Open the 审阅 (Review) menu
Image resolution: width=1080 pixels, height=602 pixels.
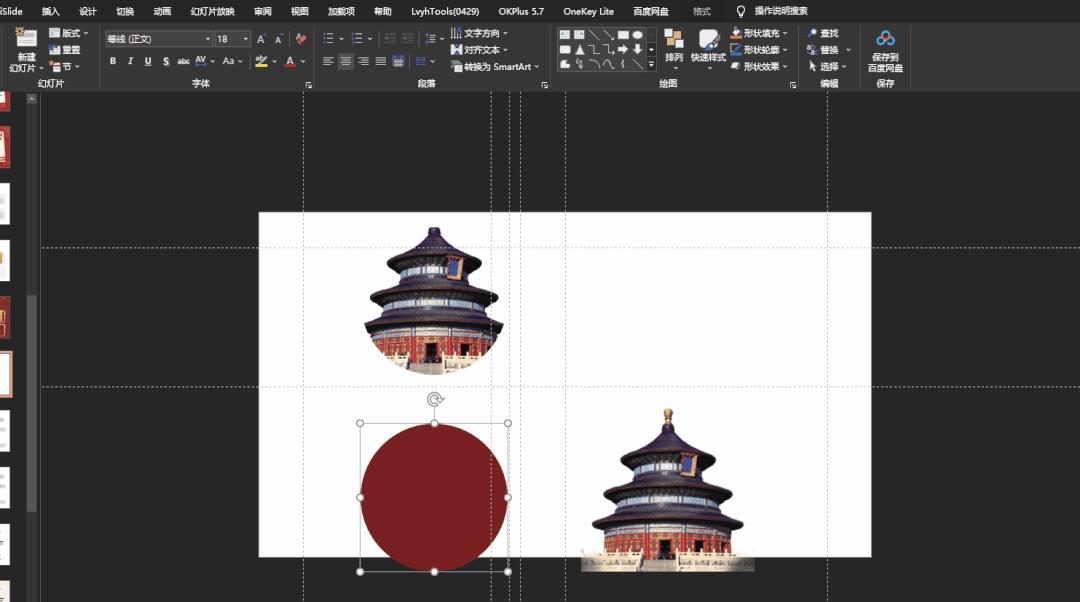tap(264, 12)
